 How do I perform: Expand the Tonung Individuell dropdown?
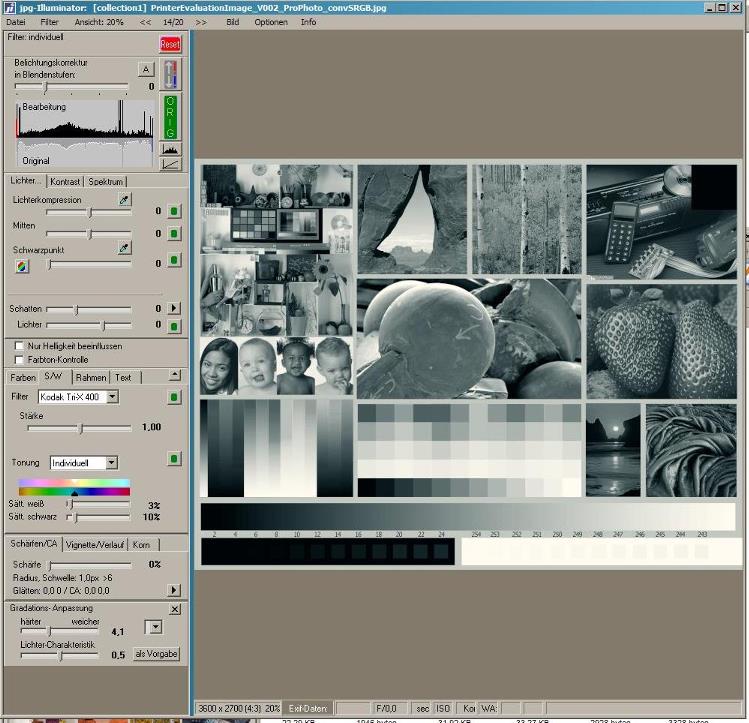tap(111, 463)
